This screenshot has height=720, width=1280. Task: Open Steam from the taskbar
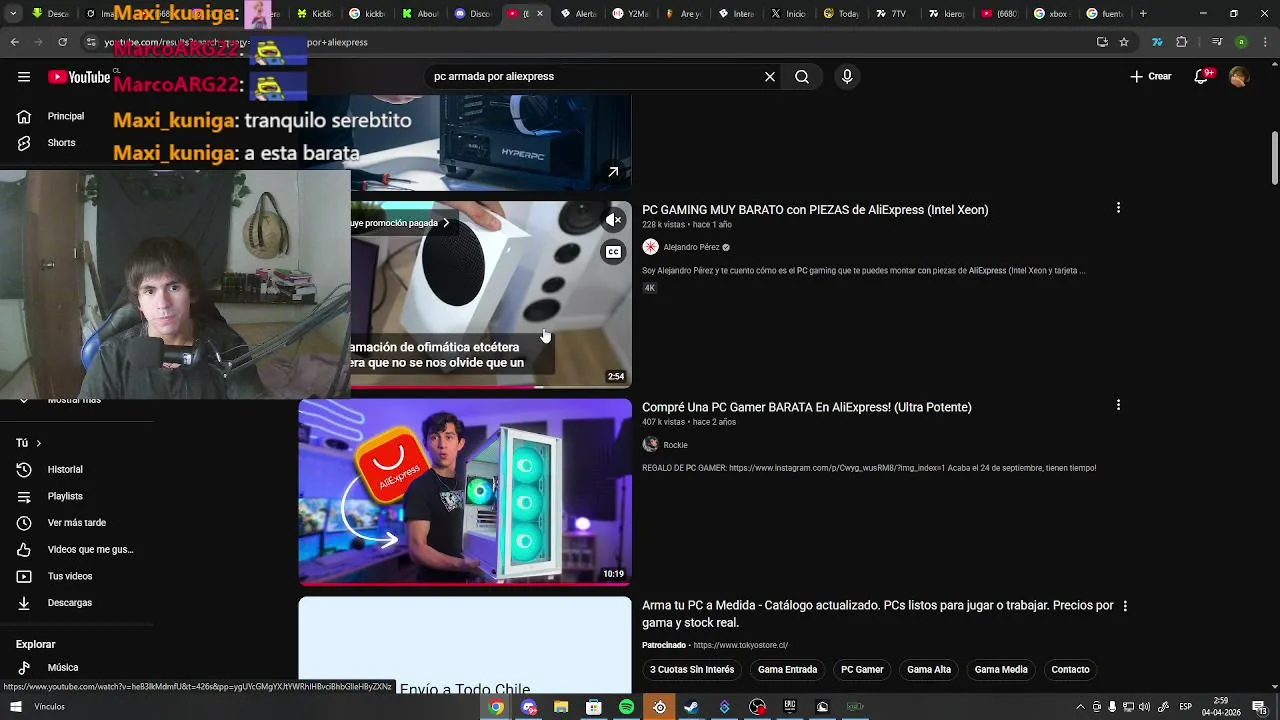[x=692, y=707]
